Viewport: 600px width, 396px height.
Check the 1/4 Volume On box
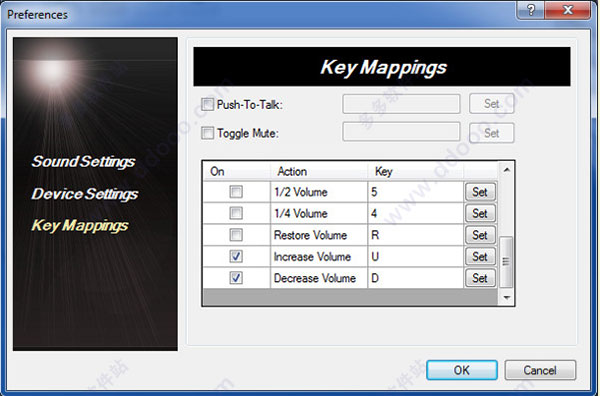click(x=236, y=213)
